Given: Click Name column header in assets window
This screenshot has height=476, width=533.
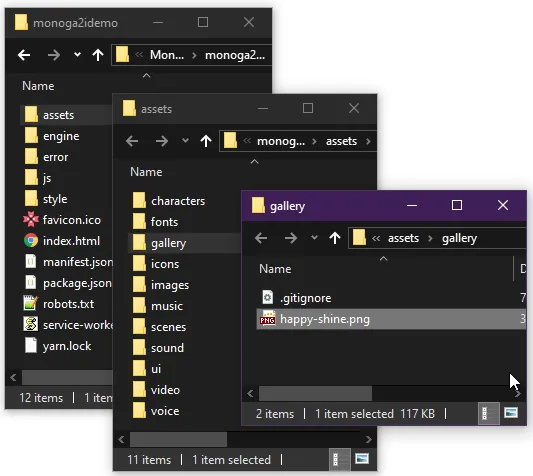Looking at the screenshot, I should point(146,172).
